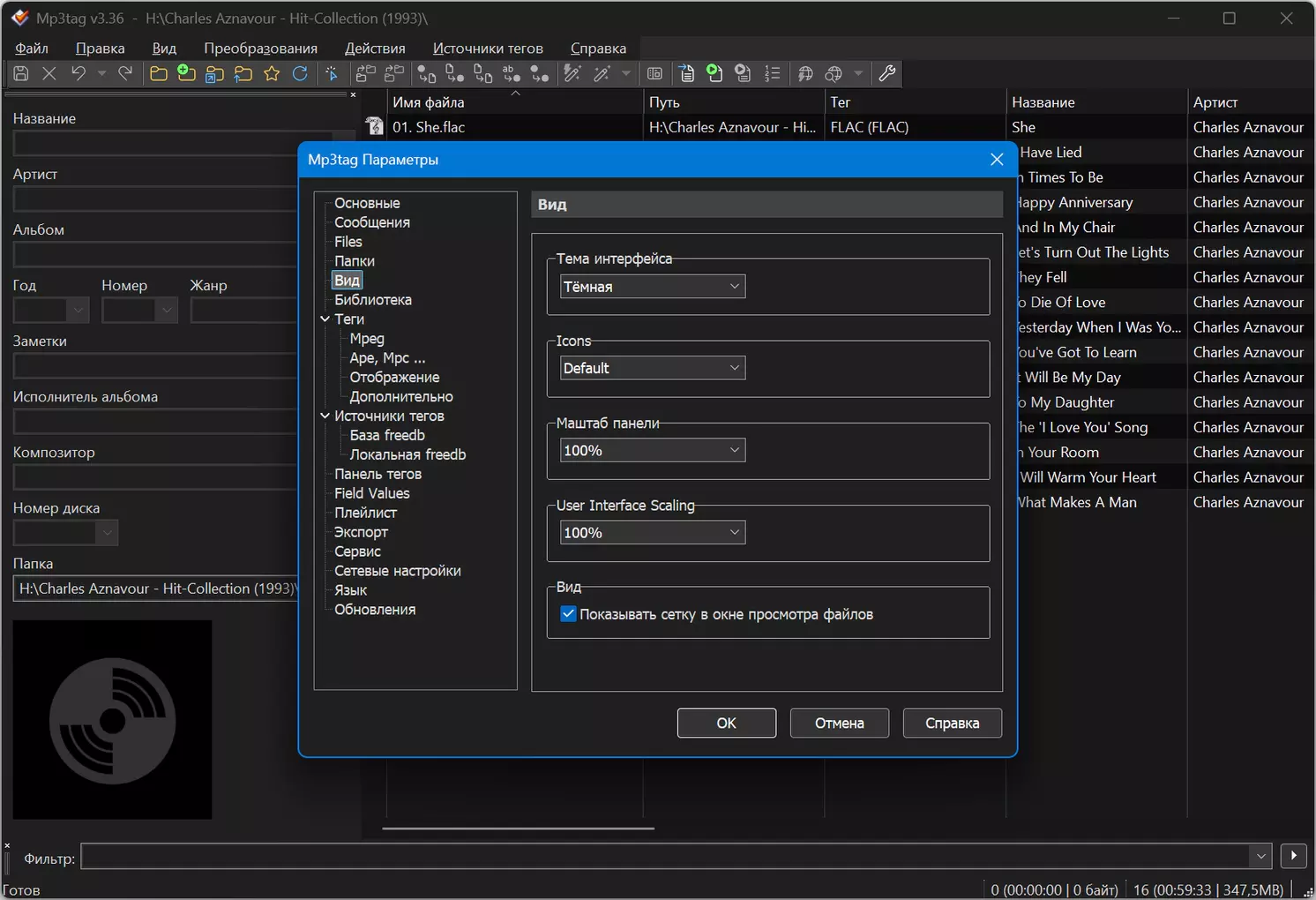1316x900 pixels.
Task: Open the Год dropdown arrow in tag panel
Action: coord(79,310)
